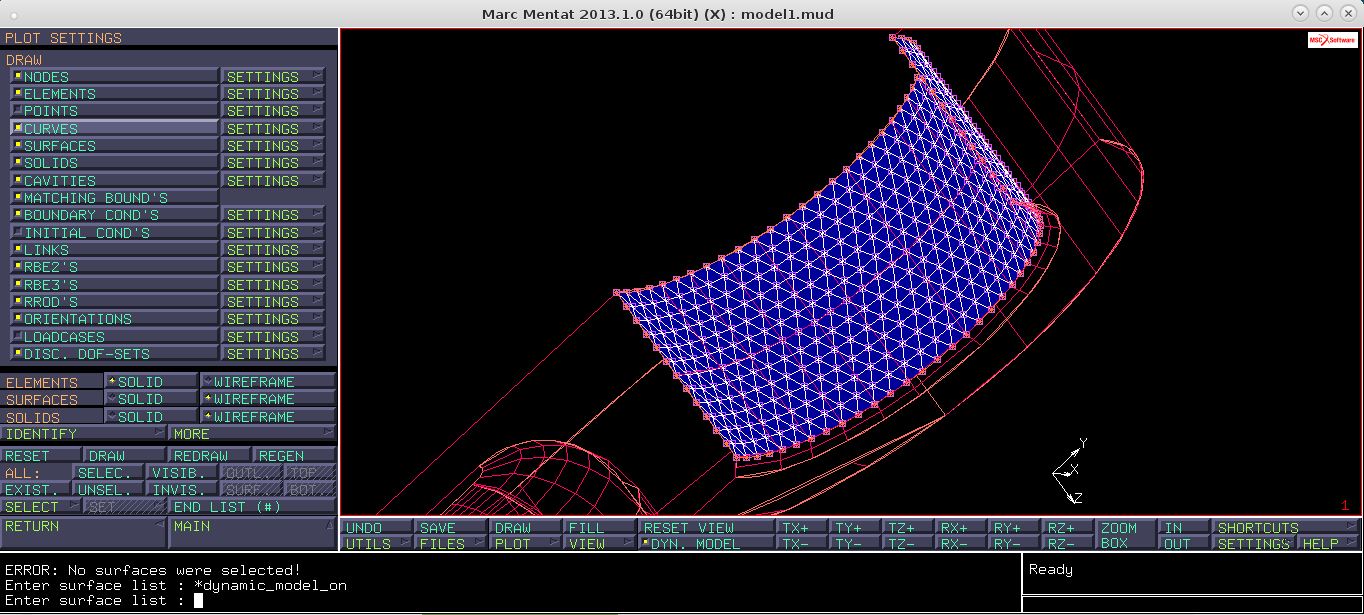Open the UTILS menu
1364x615 pixels.
tap(376, 544)
